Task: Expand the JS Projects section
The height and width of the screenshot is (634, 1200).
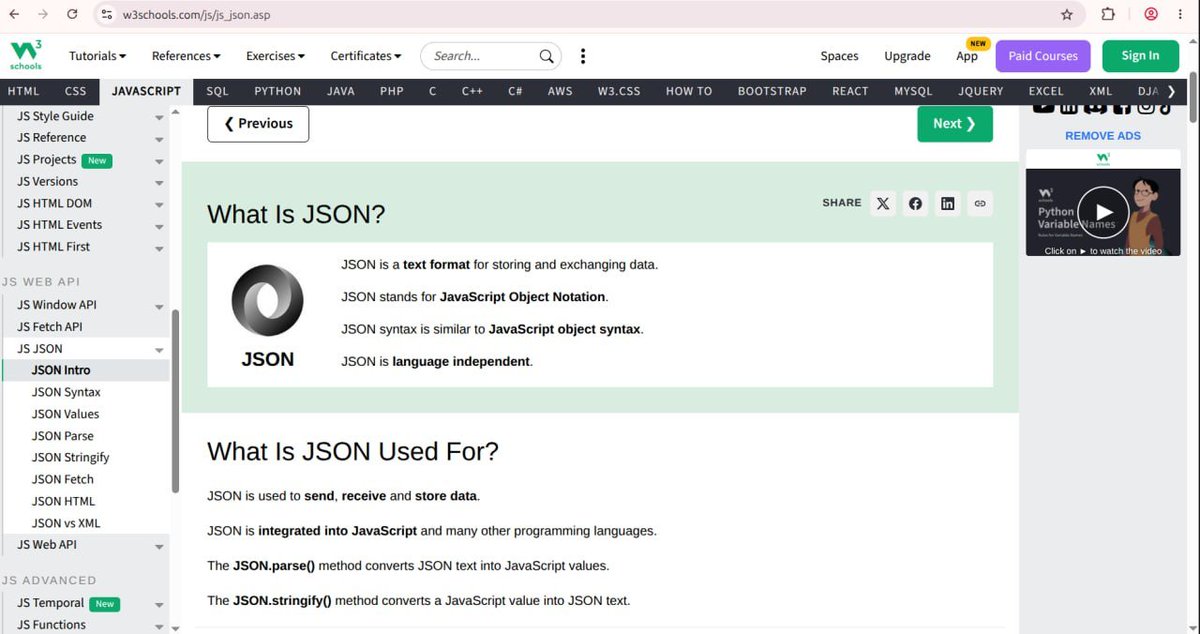Action: 159,161
